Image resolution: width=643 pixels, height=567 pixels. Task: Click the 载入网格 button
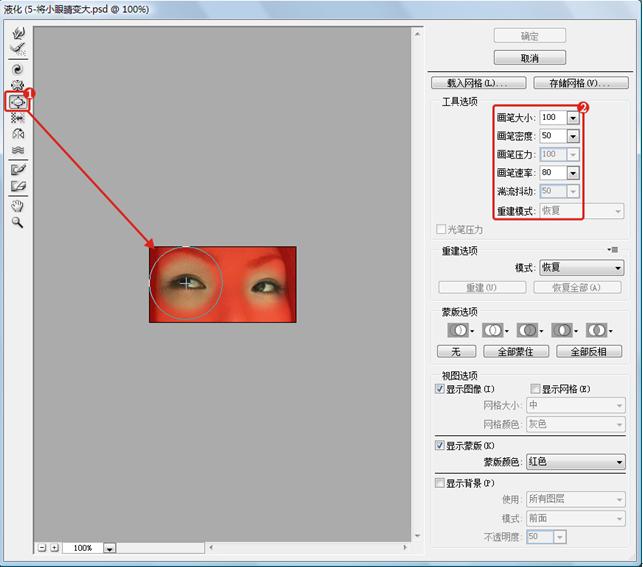[478, 83]
